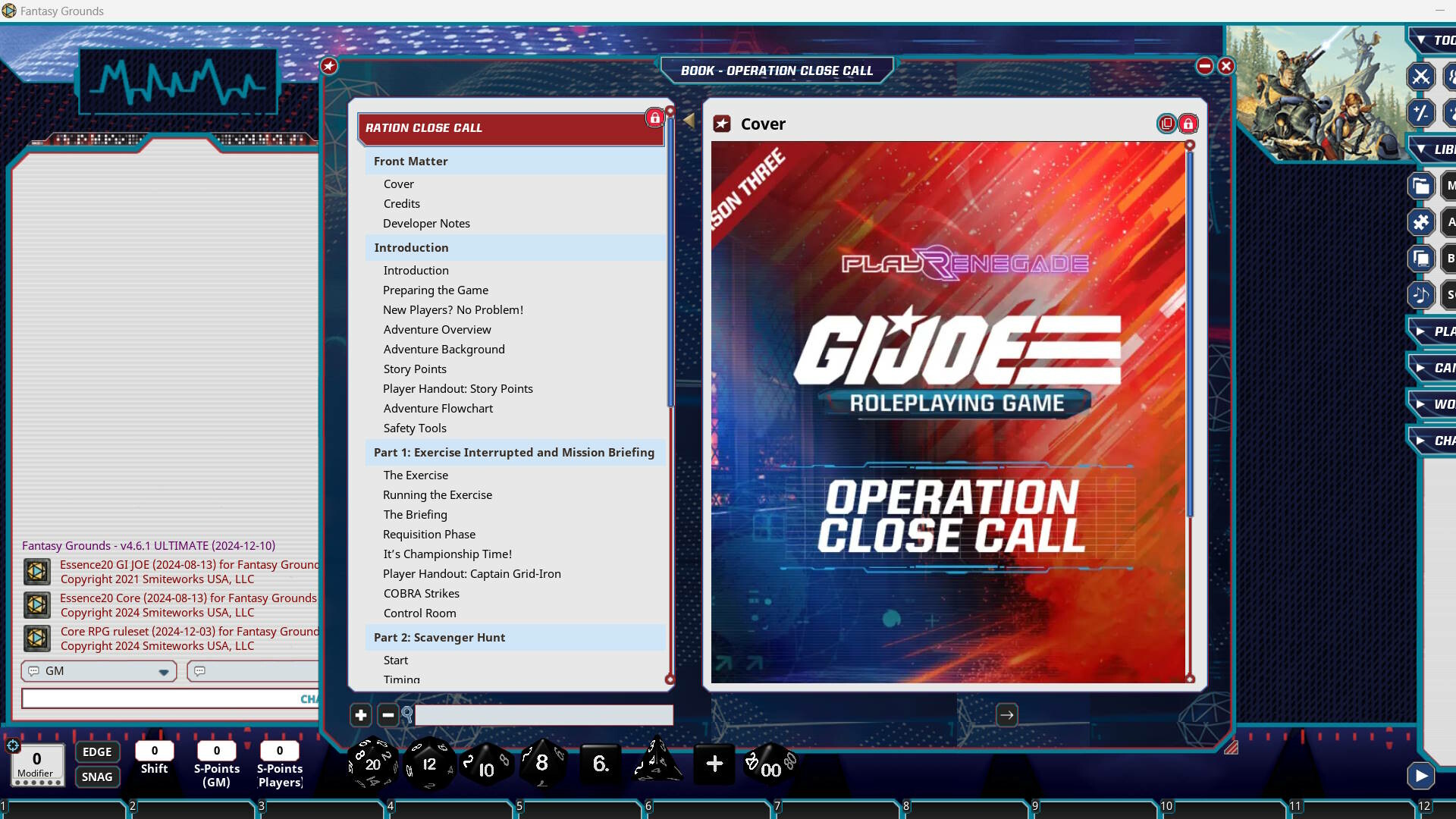The image size is (1456, 819).
Task: Click the crossed swords icon in Tools sidebar
Action: click(1422, 77)
